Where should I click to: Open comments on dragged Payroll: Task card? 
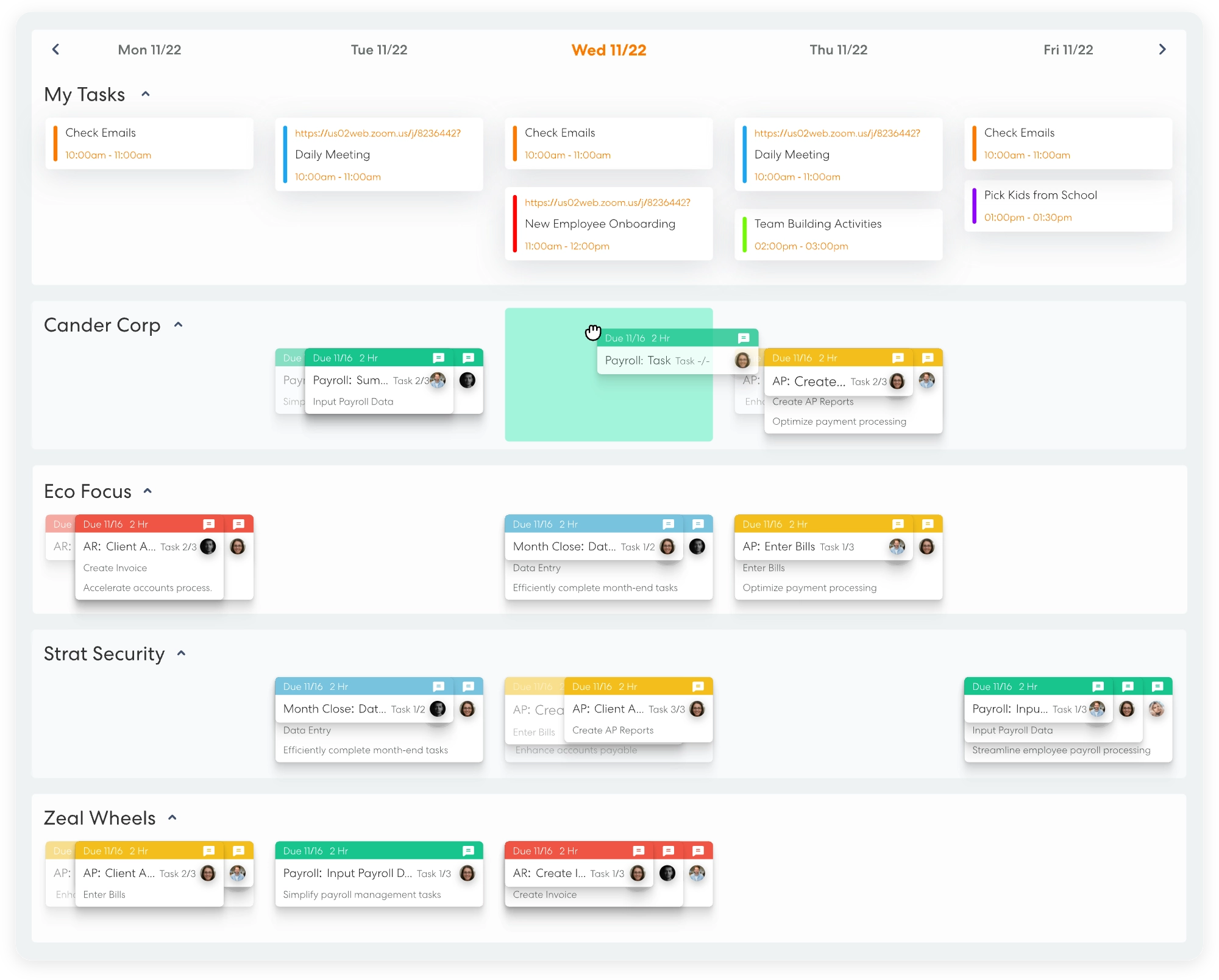coord(744,338)
